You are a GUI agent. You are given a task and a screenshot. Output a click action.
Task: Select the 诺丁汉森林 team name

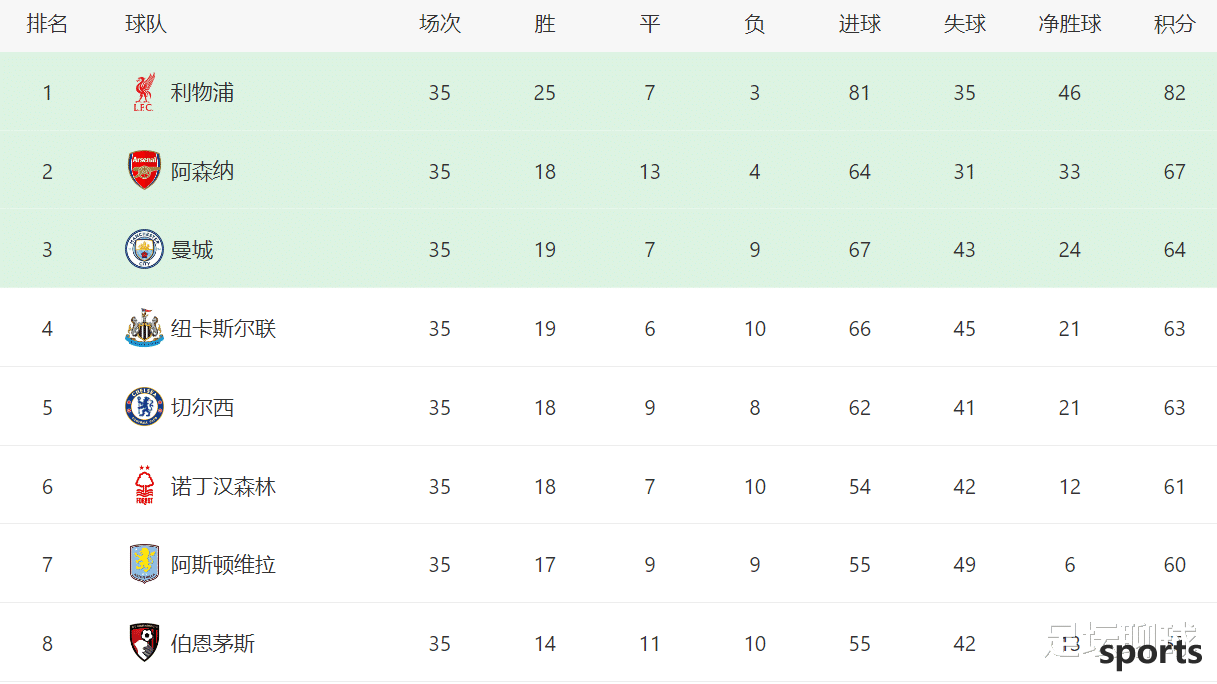tap(223, 486)
